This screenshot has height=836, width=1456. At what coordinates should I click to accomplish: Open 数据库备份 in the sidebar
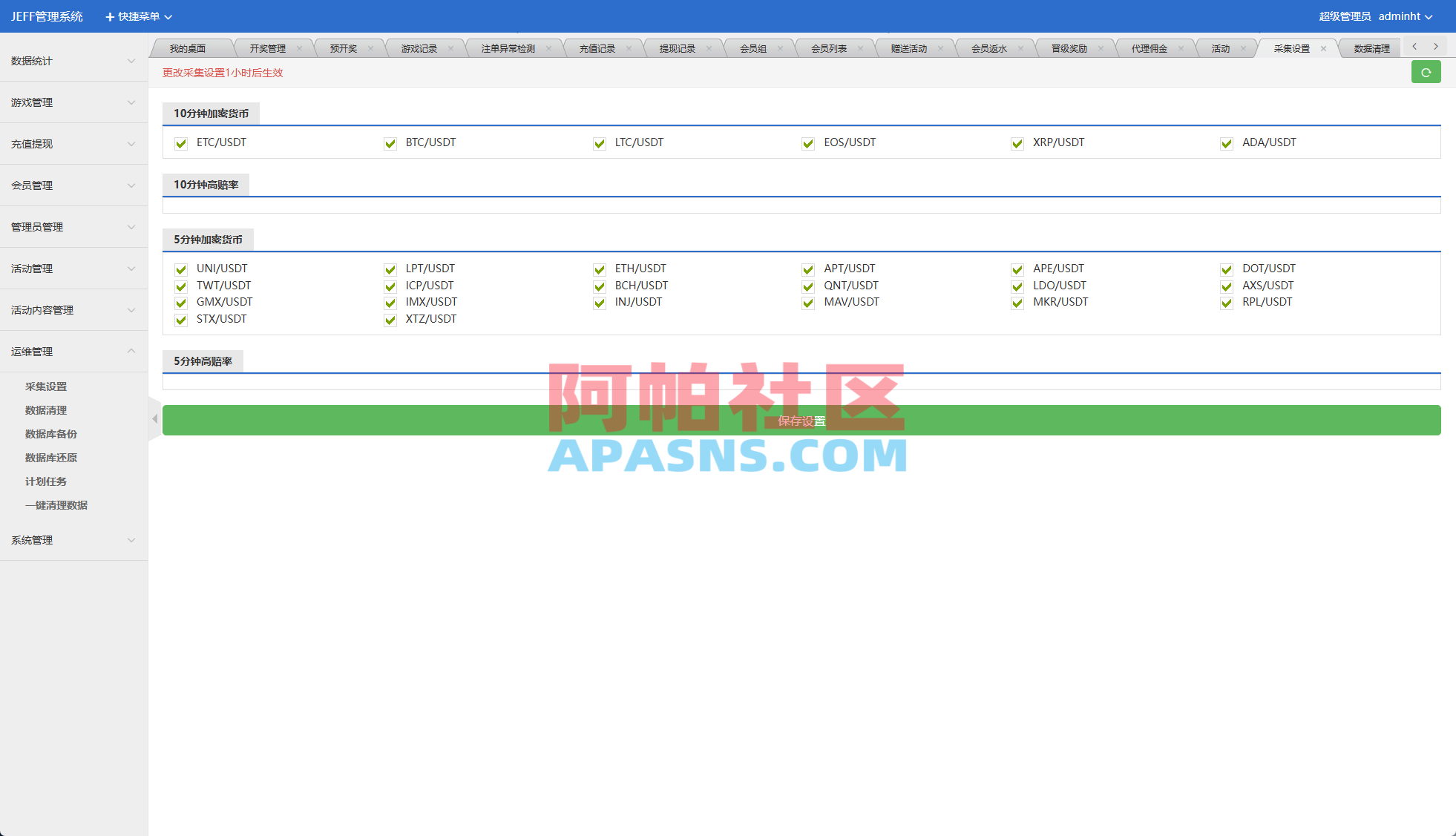[51, 434]
